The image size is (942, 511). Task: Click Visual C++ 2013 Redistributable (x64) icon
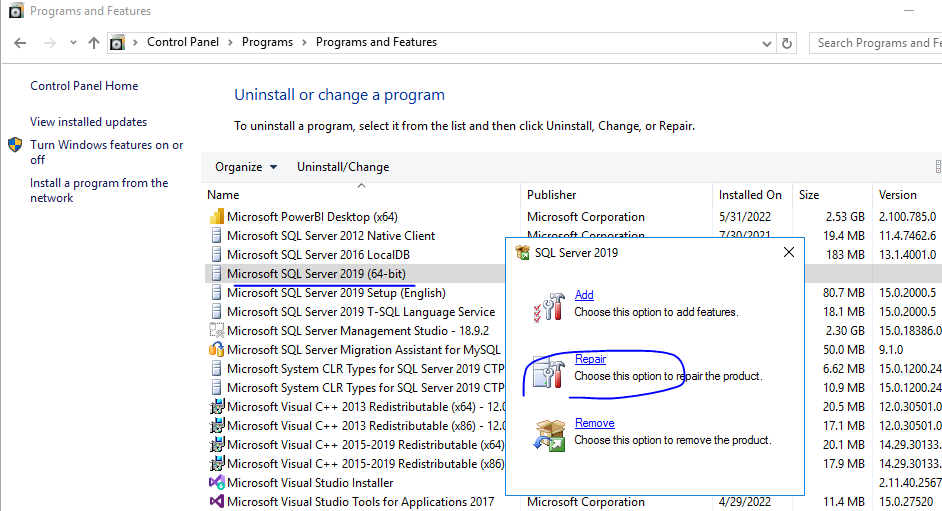point(216,407)
